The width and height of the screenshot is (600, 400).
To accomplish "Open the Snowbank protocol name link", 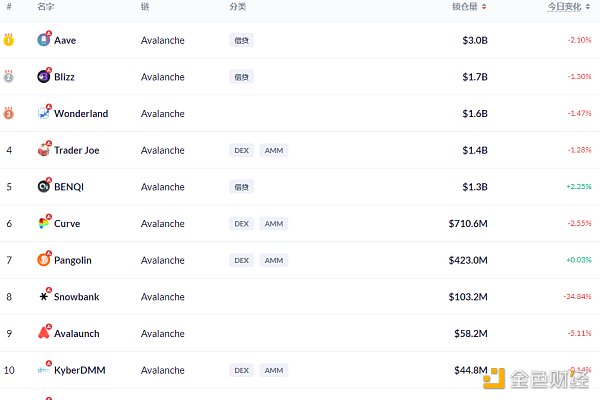I will click(x=77, y=297).
